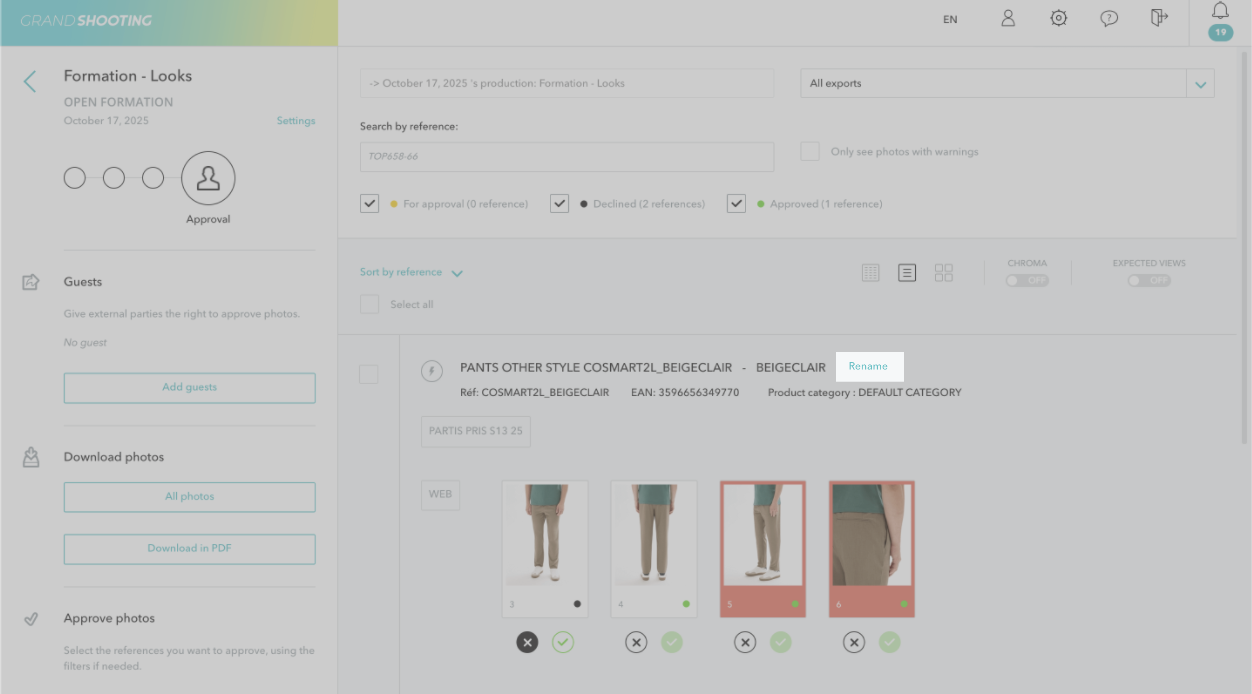Screen dimensions: 1252x694
Task: Switch language via EN selector
Action: pos(950,19)
